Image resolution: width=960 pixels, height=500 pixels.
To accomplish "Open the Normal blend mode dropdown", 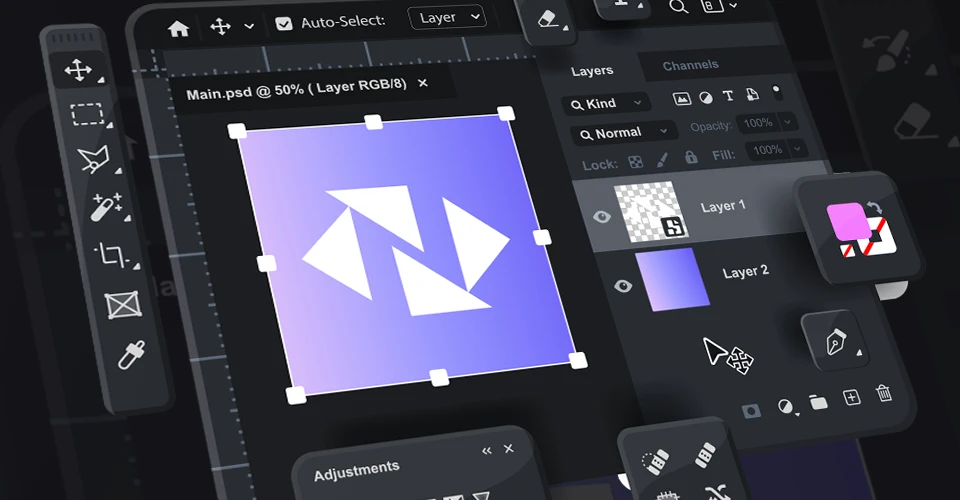I will [x=624, y=133].
